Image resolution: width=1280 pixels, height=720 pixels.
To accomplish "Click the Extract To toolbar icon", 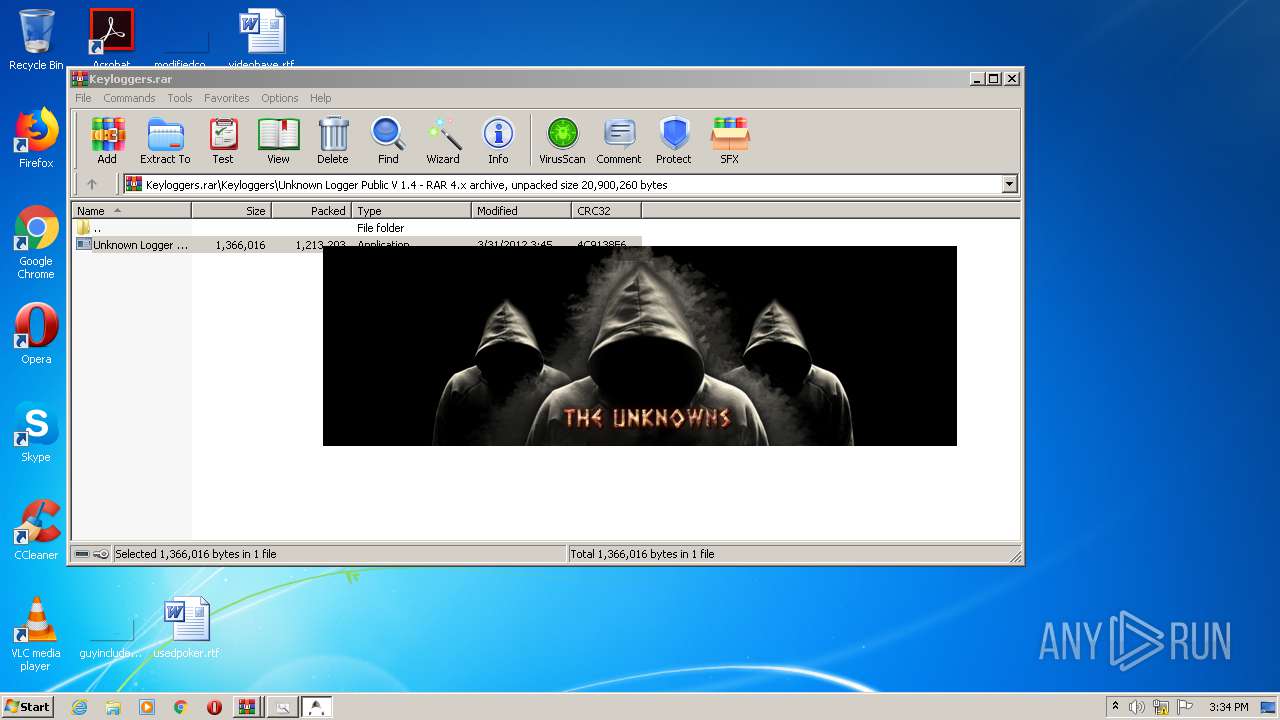I will pos(165,141).
